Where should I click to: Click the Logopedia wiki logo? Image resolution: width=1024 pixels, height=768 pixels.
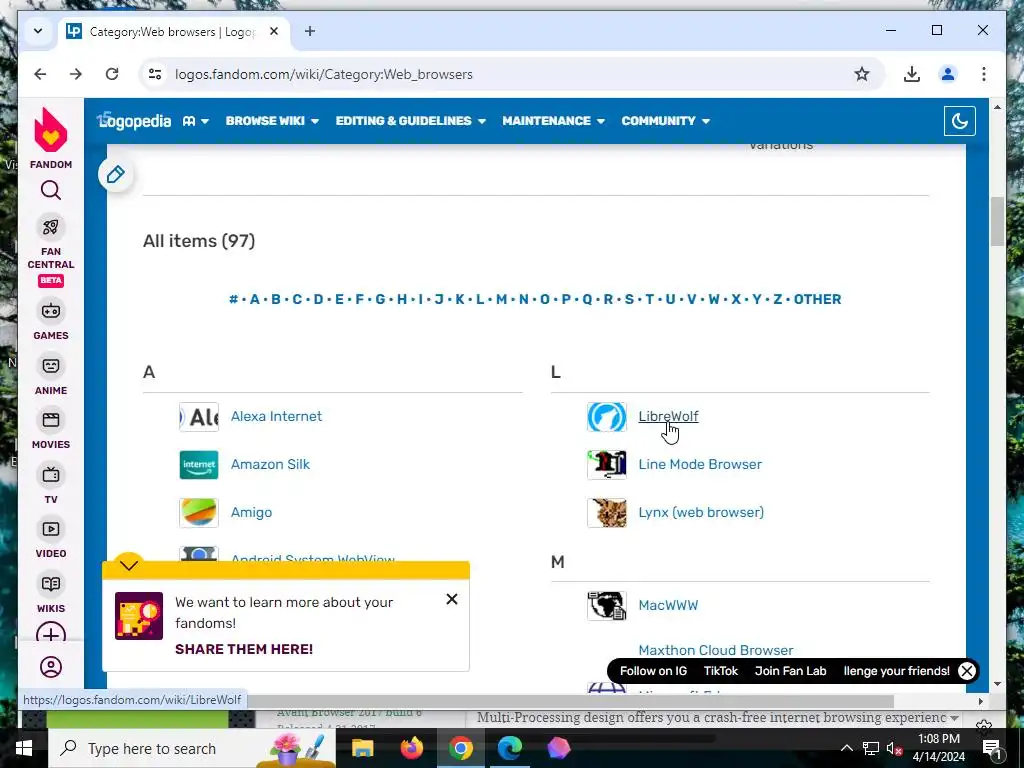(x=134, y=121)
